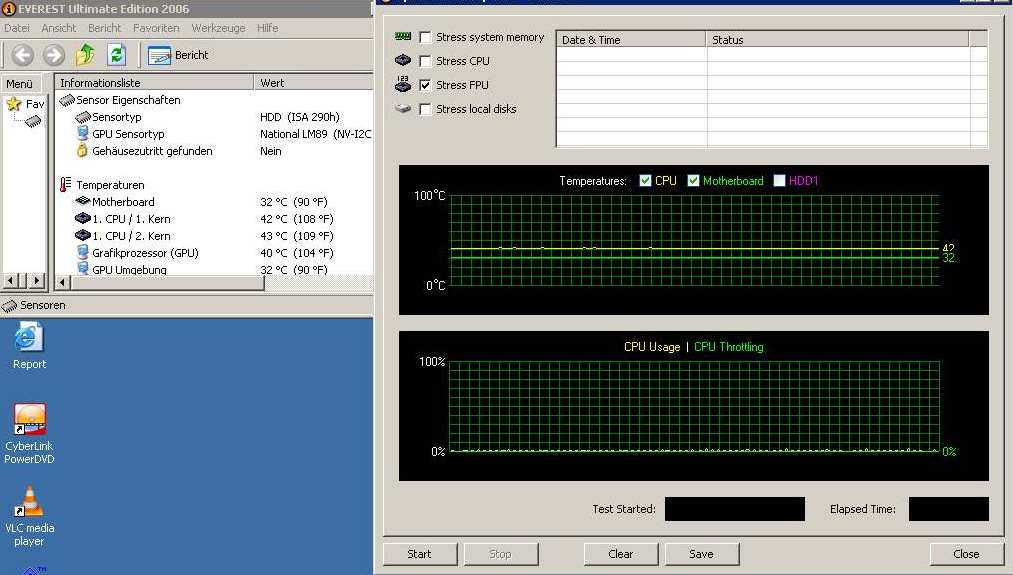Click the Stop button
Viewport: 1013px width, 575px height.
point(500,554)
